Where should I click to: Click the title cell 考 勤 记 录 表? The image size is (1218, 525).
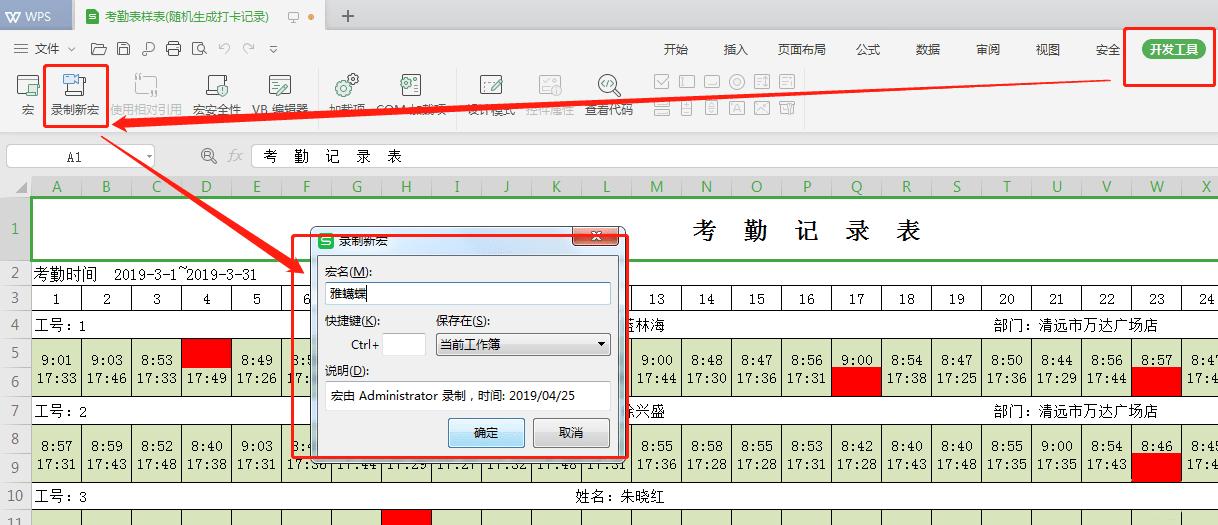click(806, 230)
